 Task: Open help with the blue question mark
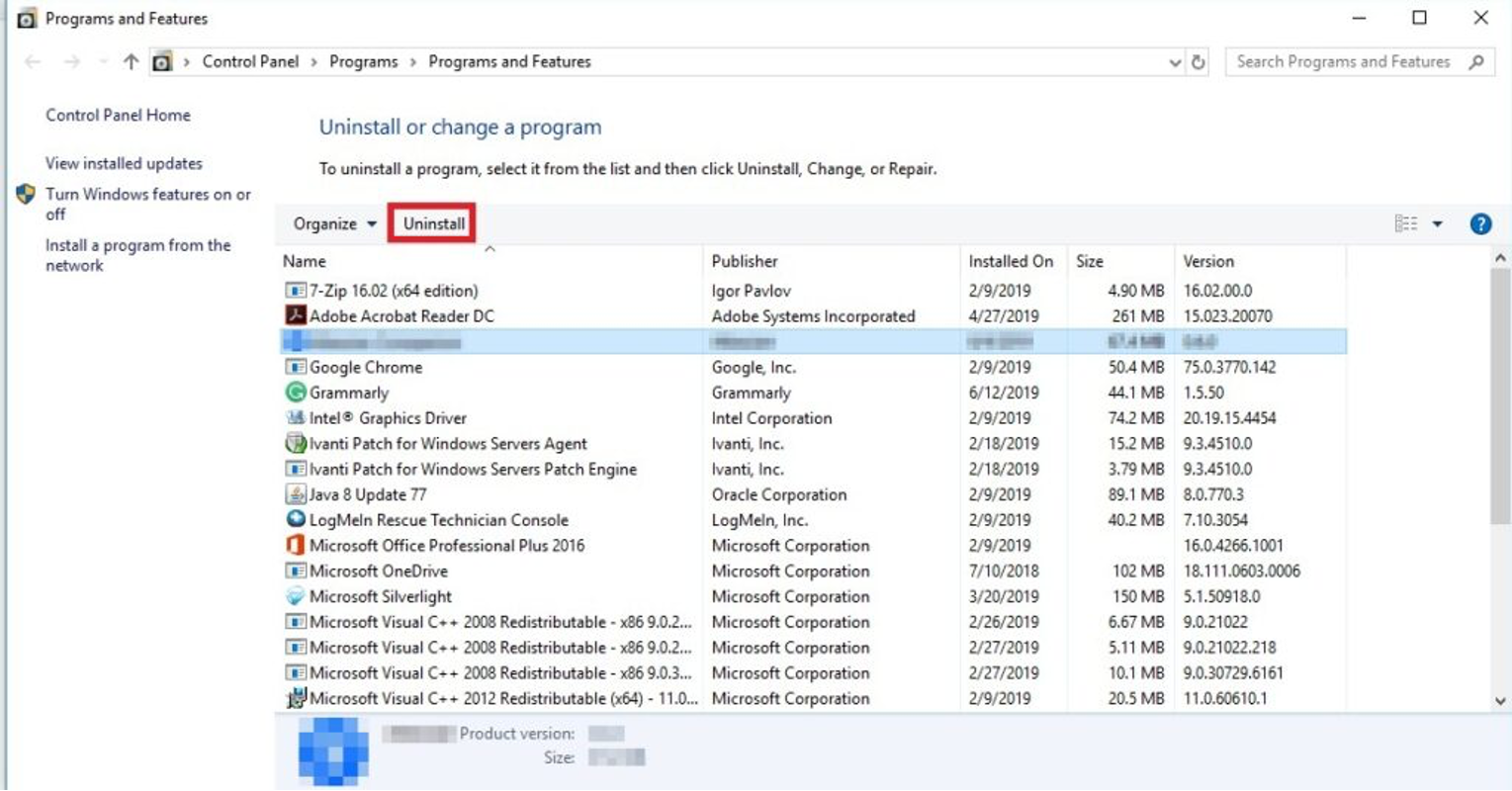[x=1480, y=224]
